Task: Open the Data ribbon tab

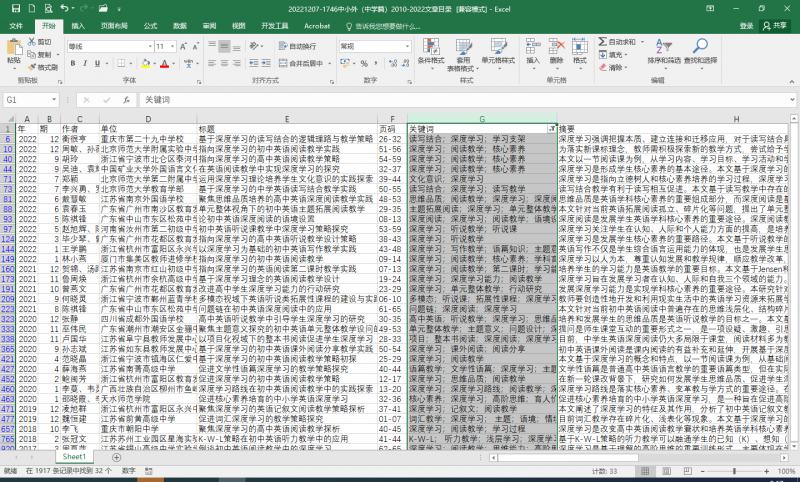Action: pos(180,26)
